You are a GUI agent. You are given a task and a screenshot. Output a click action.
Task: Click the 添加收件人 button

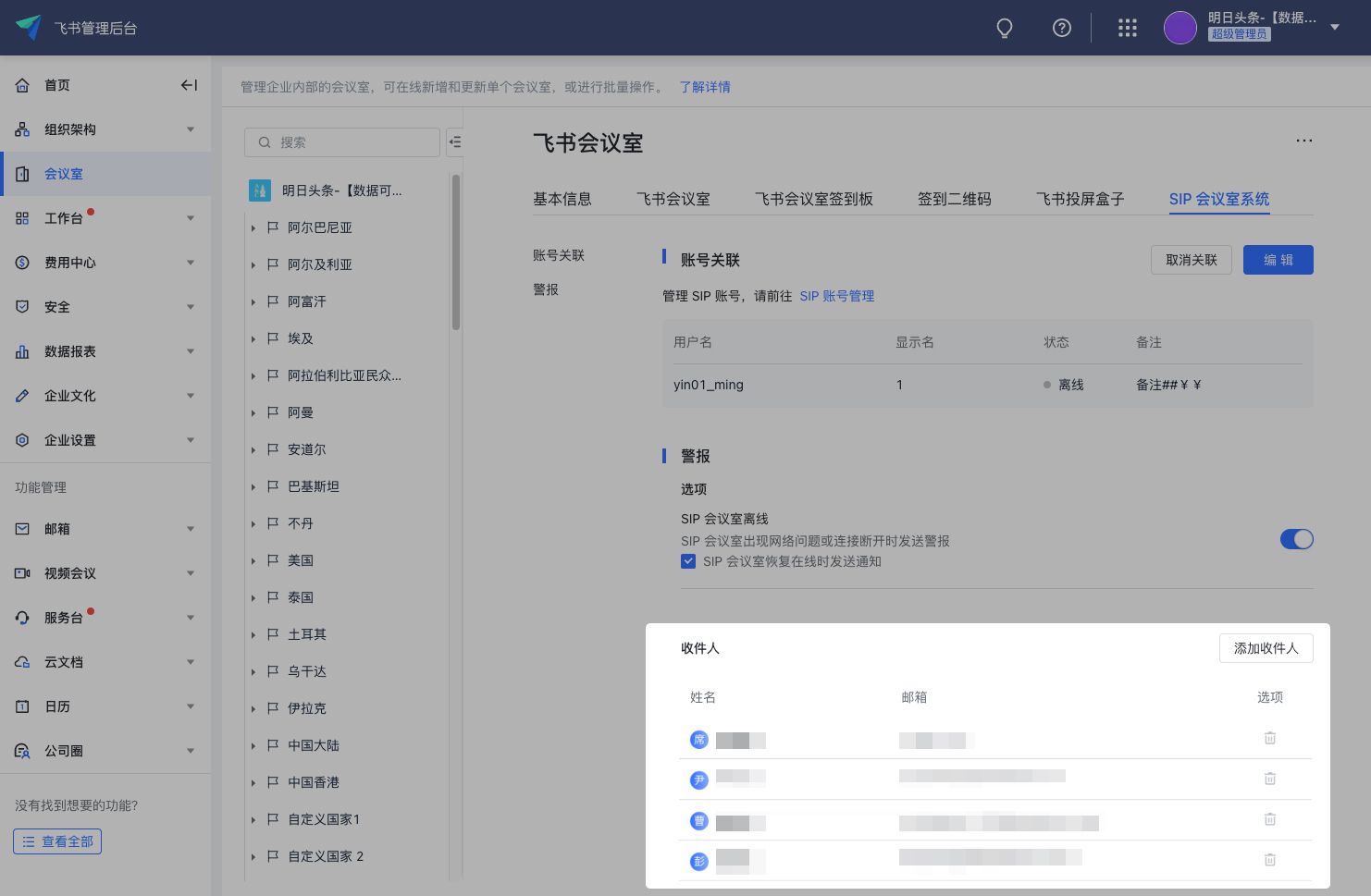(1266, 648)
